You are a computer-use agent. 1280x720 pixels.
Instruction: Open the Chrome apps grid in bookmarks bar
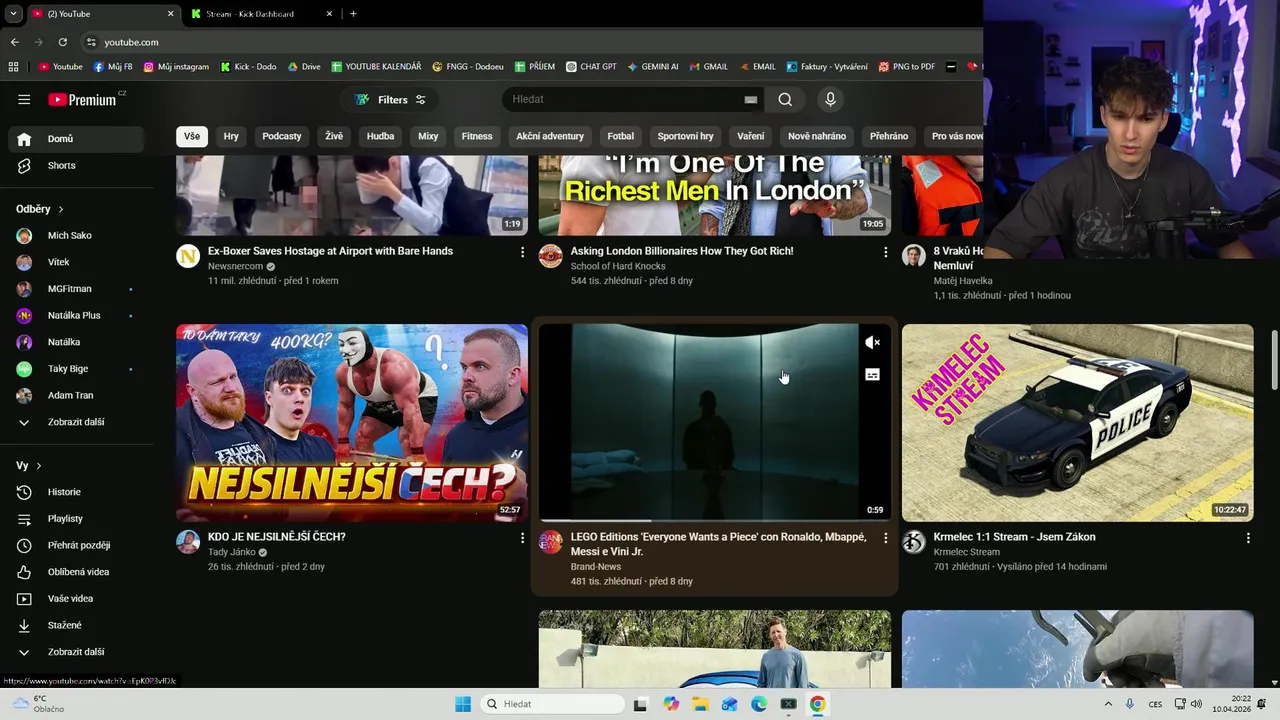[13, 67]
